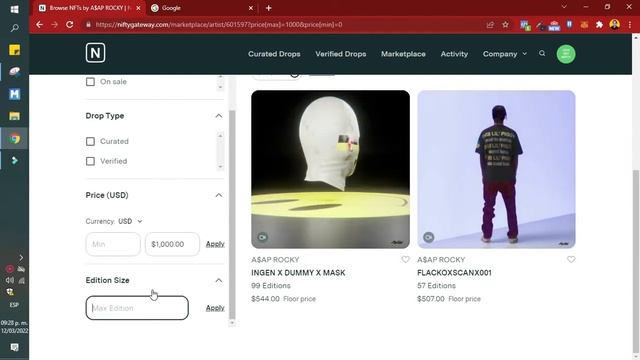Open Chrome tab search chevron
The width and height of the screenshot is (640, 360).
[564, 7]
